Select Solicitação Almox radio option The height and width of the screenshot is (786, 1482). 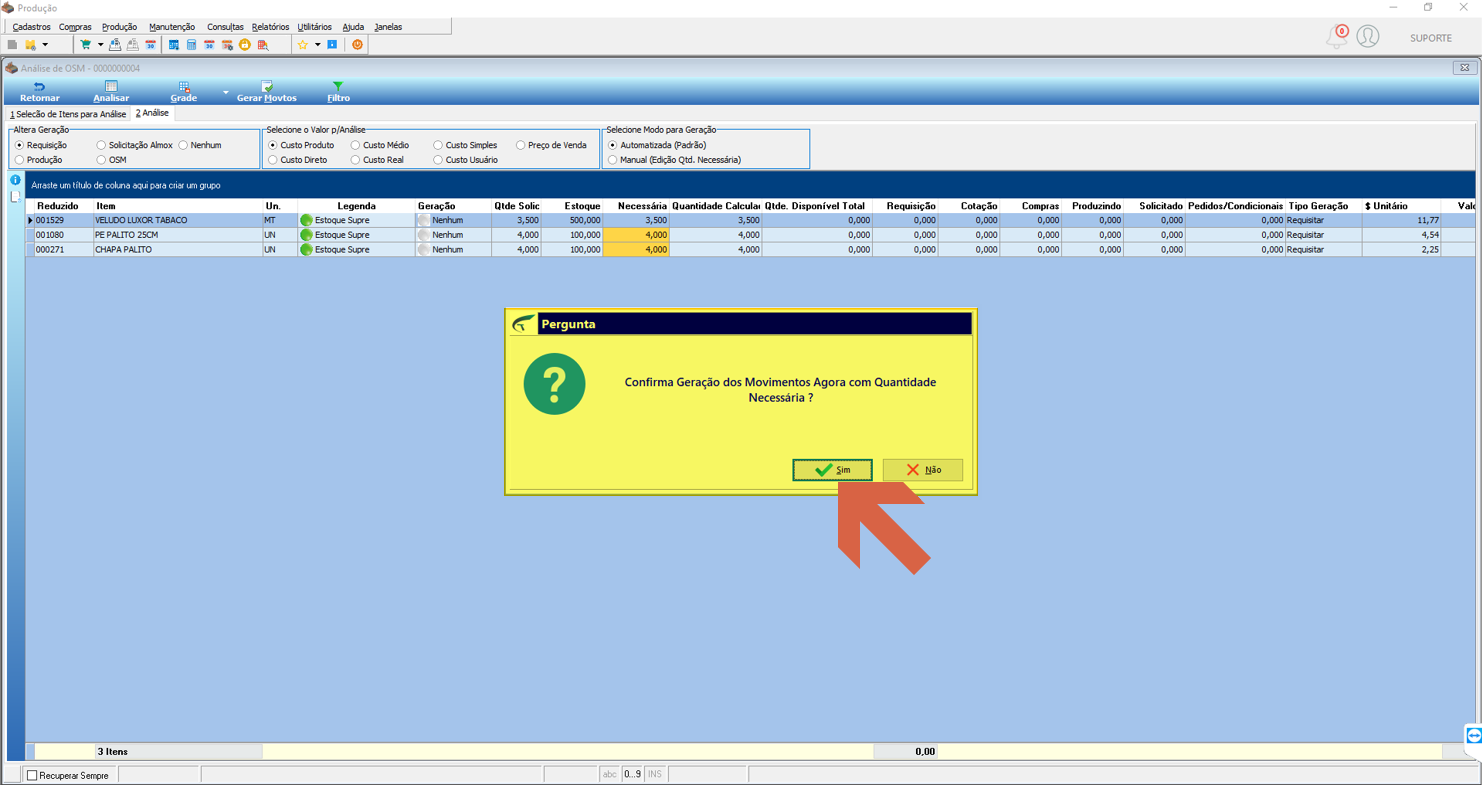coord(134,145)
